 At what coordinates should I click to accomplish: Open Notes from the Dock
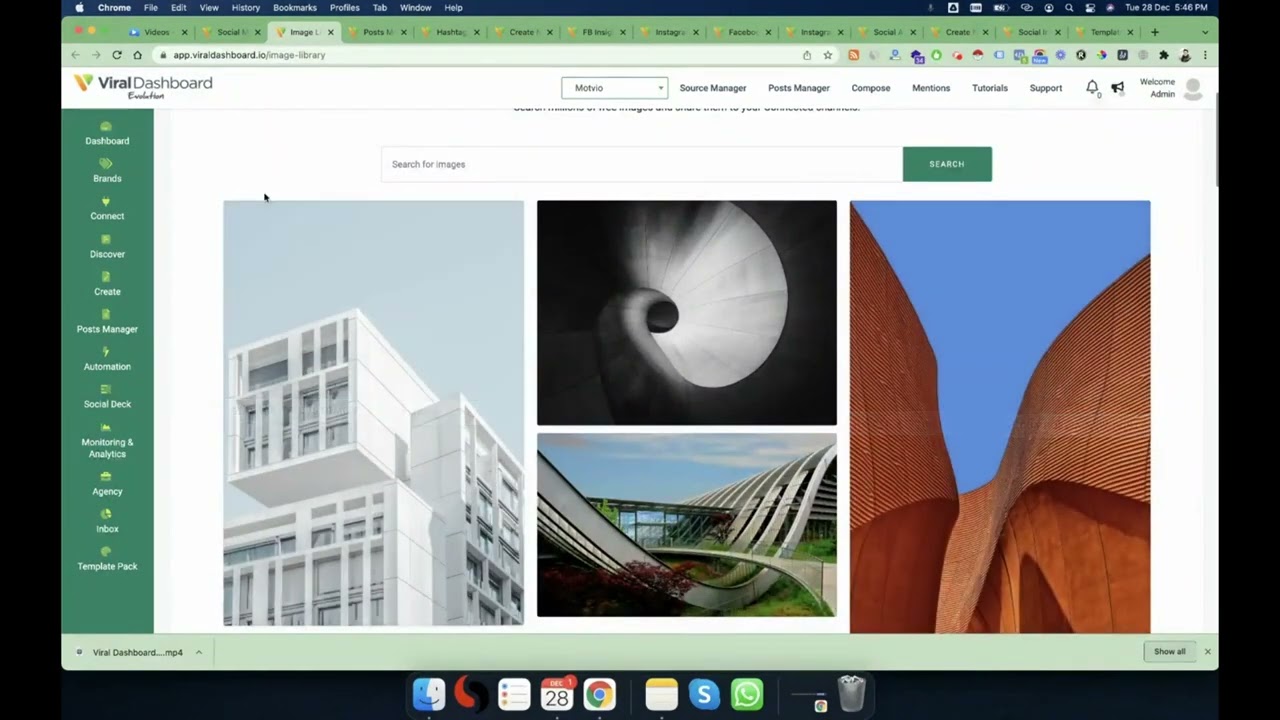tap(662, 694)
